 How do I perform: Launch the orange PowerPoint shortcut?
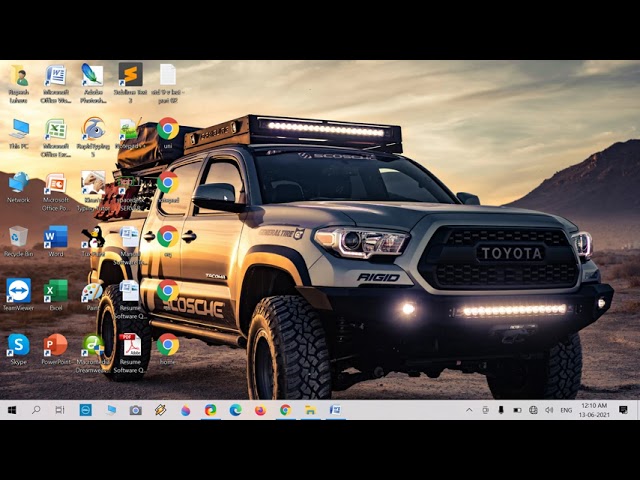pos(56,344)
